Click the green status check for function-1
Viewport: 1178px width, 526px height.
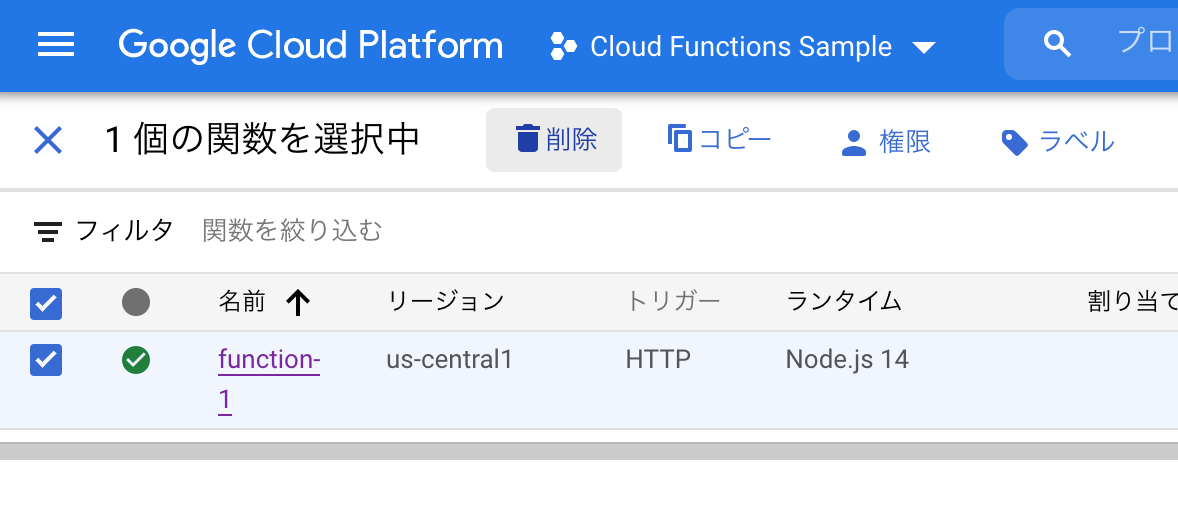click(x=136, y=360)
